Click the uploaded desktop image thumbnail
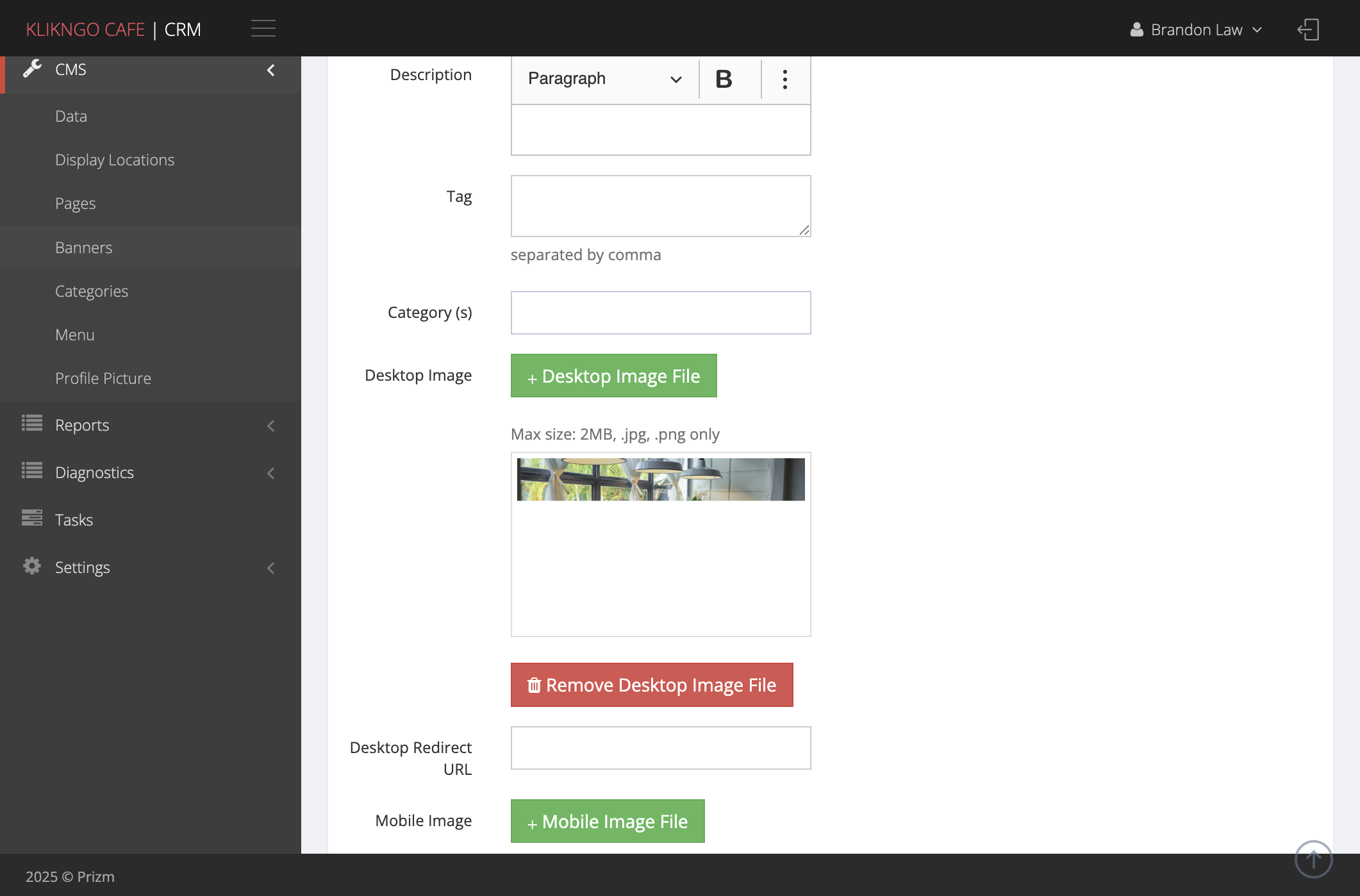The width and height of the screenshot is (1360, 896). point(661,479)
